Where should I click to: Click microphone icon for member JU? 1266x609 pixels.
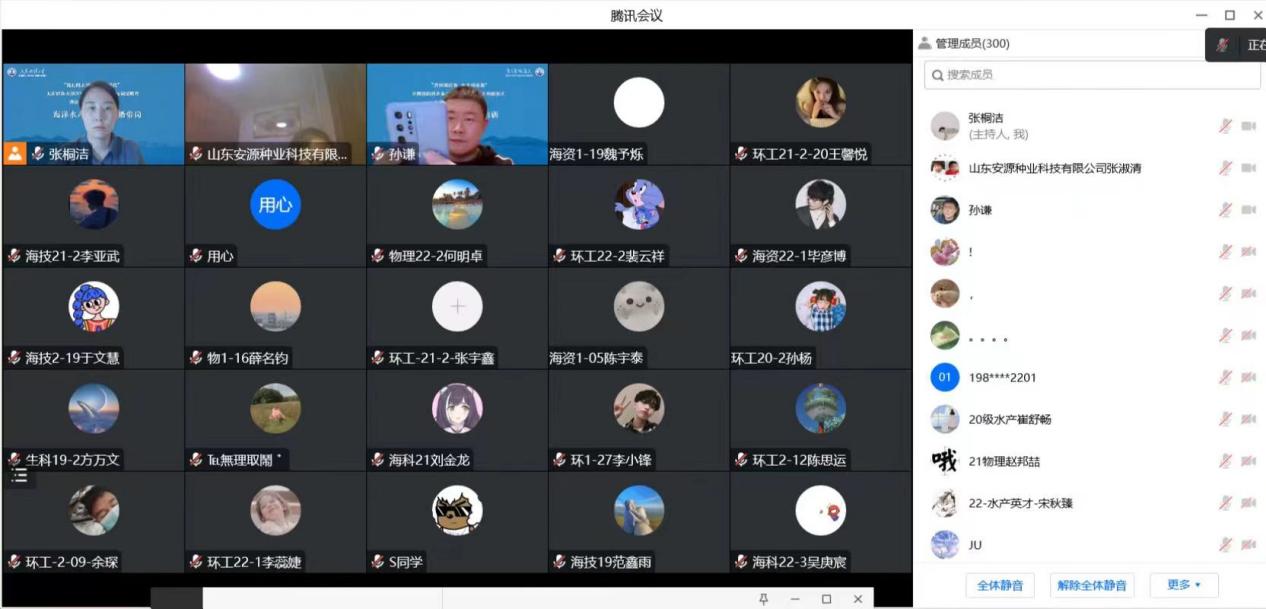[1224, 545]
